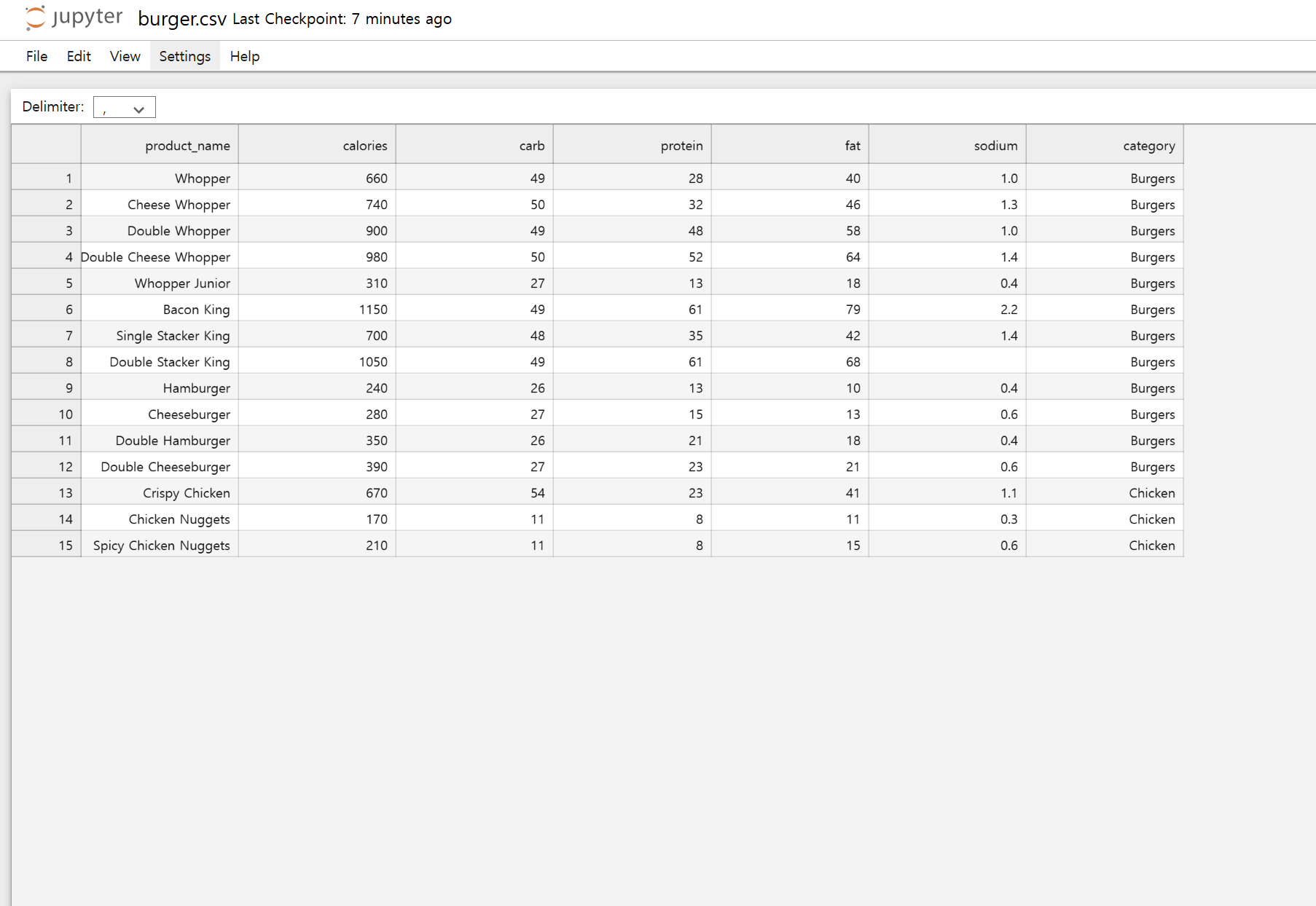This screenshot has width=1316, height=906.
Task: Select the product_name column header
Action: pos(160,145)
